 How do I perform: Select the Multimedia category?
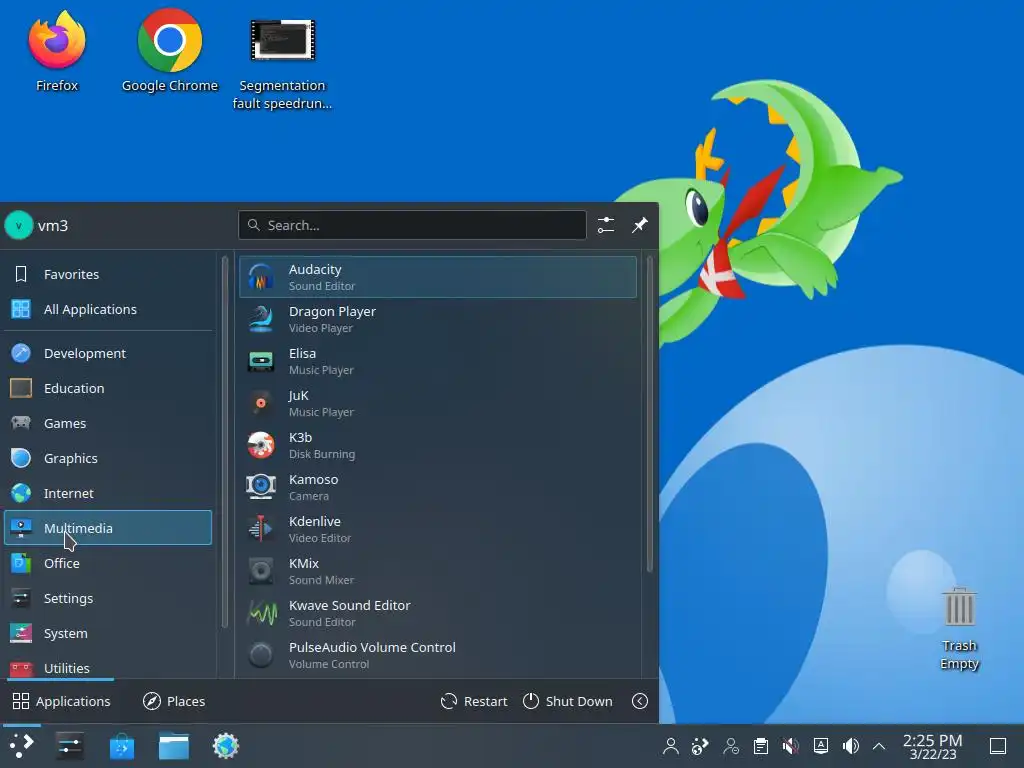[108, 528]
